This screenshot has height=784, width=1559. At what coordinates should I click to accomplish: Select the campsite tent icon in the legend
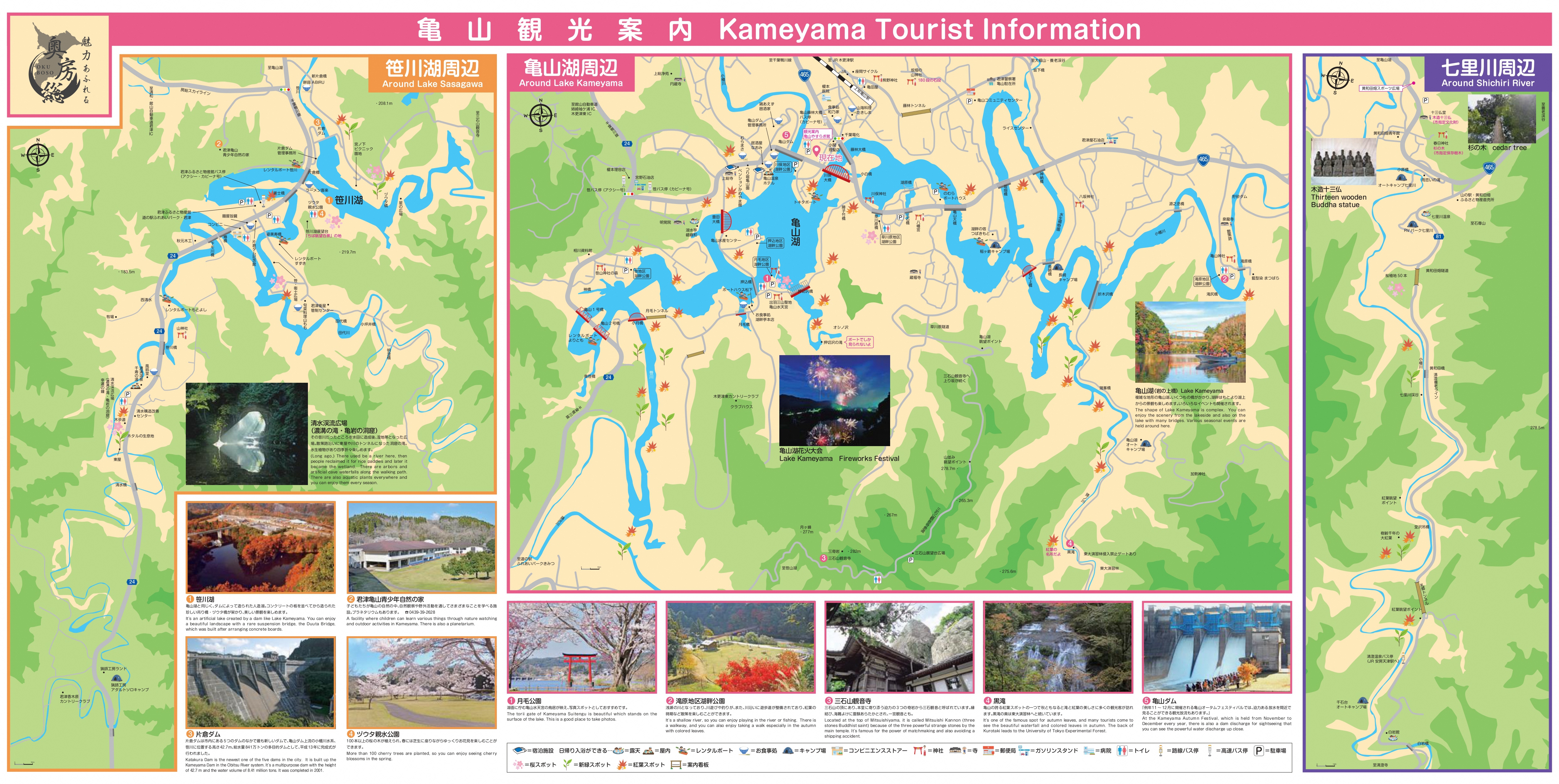pos(788,750)
